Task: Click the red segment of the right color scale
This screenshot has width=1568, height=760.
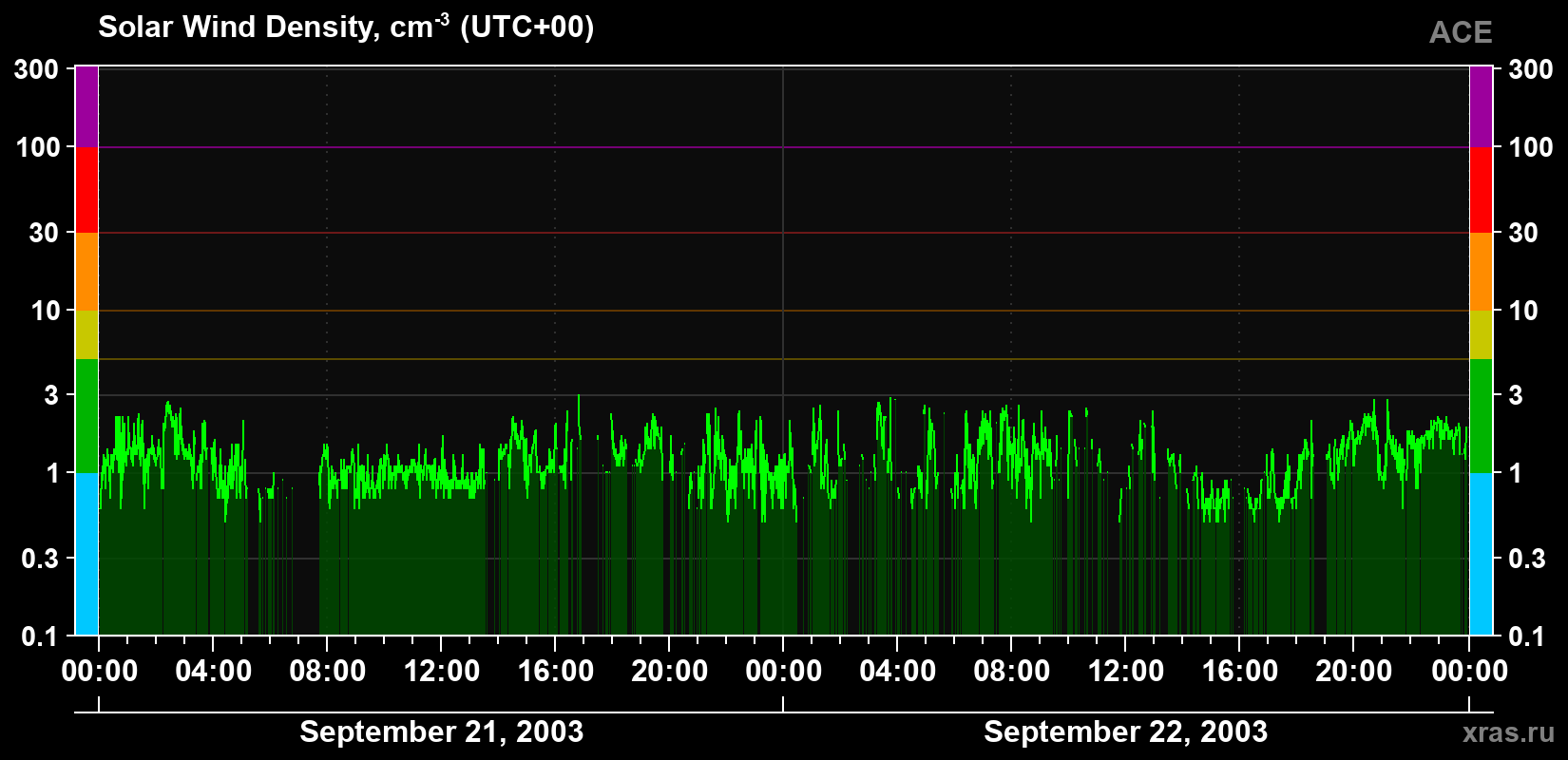Action: coord(1482,190)
